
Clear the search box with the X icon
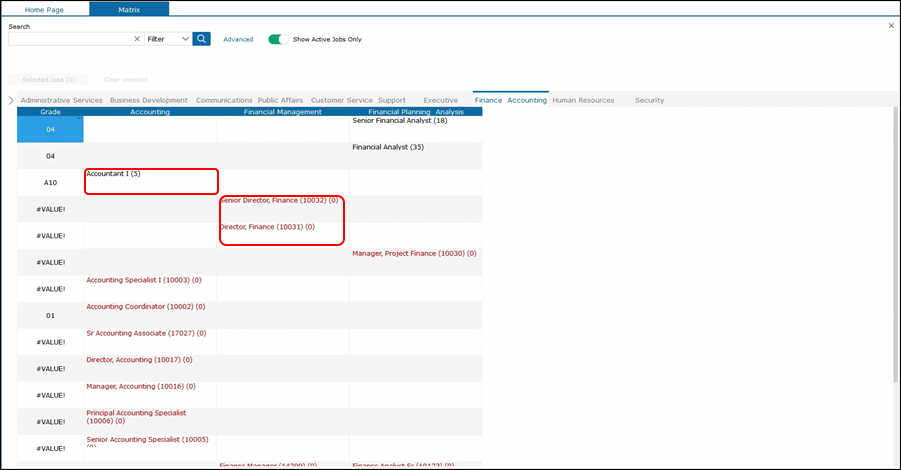click(137, 39)
